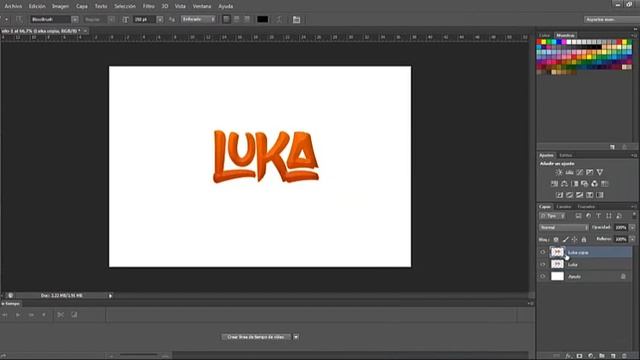Add a Color Balance adjustment
The image size is (640, 360).
(x=564, y=184)
